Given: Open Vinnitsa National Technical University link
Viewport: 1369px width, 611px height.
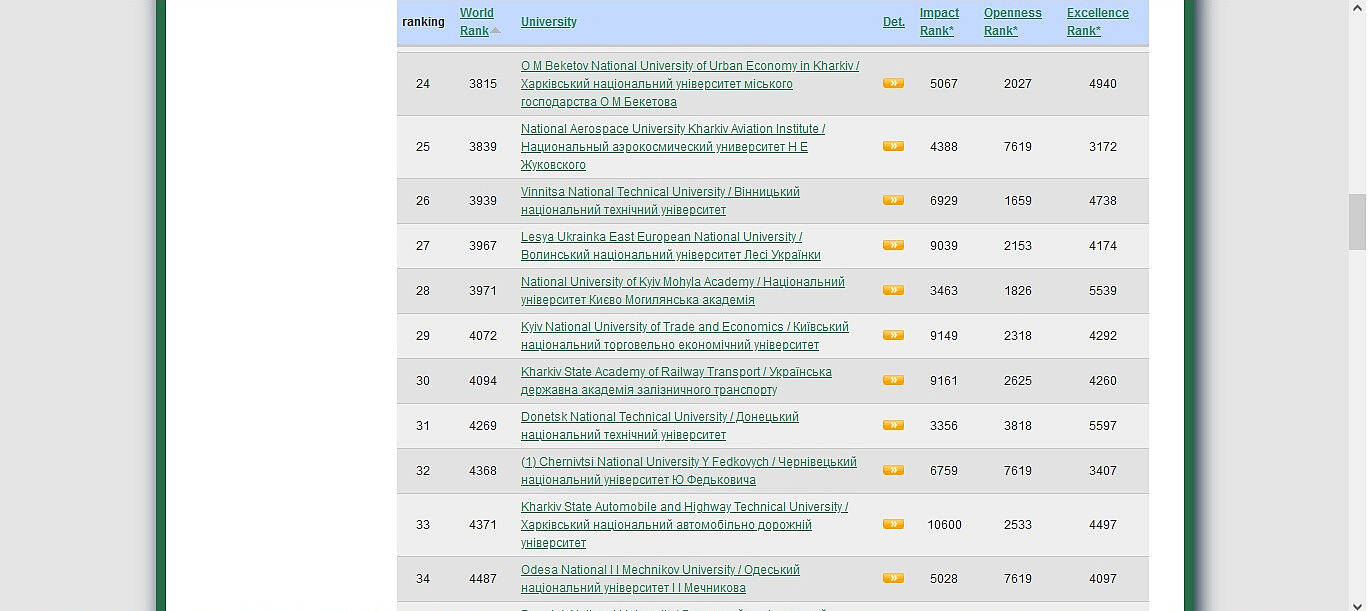Looking at the screenshot, I should [x=660, y=201].
